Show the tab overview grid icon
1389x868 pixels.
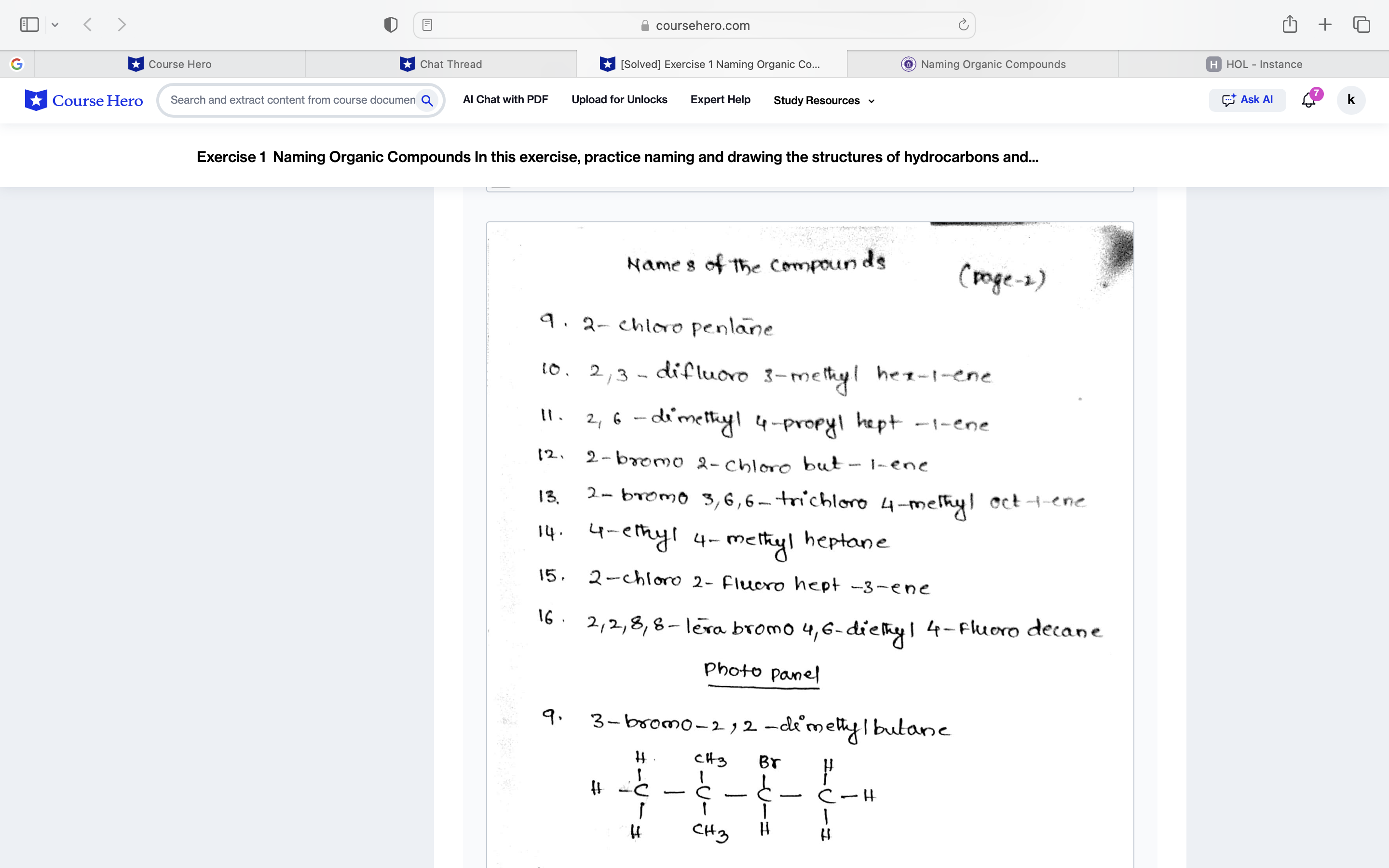(1361, 24)
